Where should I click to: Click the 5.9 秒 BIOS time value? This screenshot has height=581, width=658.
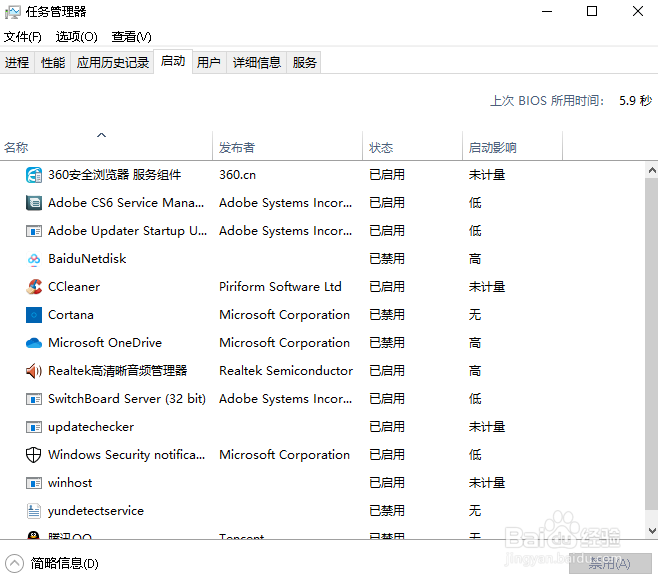click(x=635, y=101)
